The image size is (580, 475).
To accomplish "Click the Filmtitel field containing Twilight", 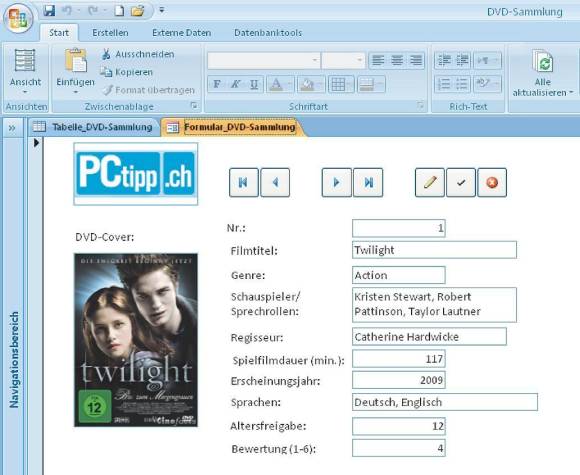I will 434,250.
